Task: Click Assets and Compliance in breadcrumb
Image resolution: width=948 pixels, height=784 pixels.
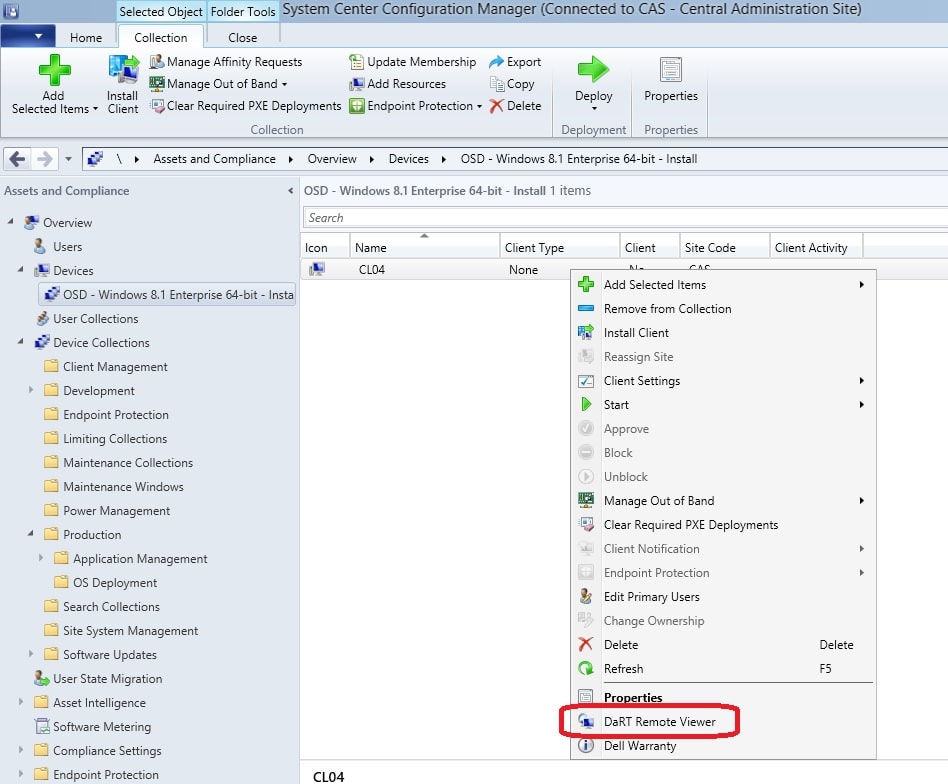Action: click(214, 159)
